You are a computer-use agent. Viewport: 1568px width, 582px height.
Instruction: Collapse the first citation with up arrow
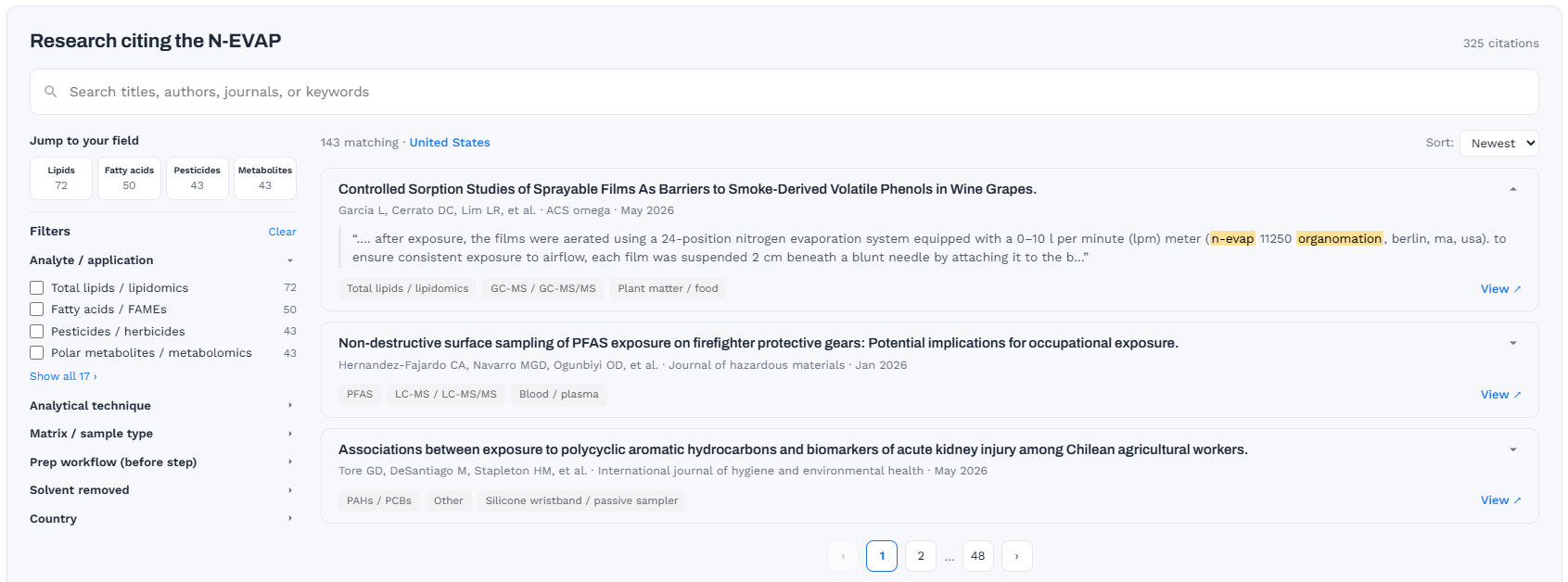pos(1513,189)
